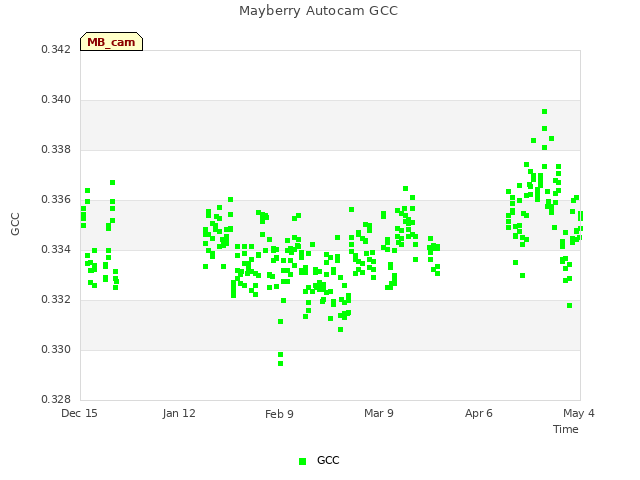Select the 0.332 y-axis label
This screenshot has width=640, height=480.
(x=56, y=300)
